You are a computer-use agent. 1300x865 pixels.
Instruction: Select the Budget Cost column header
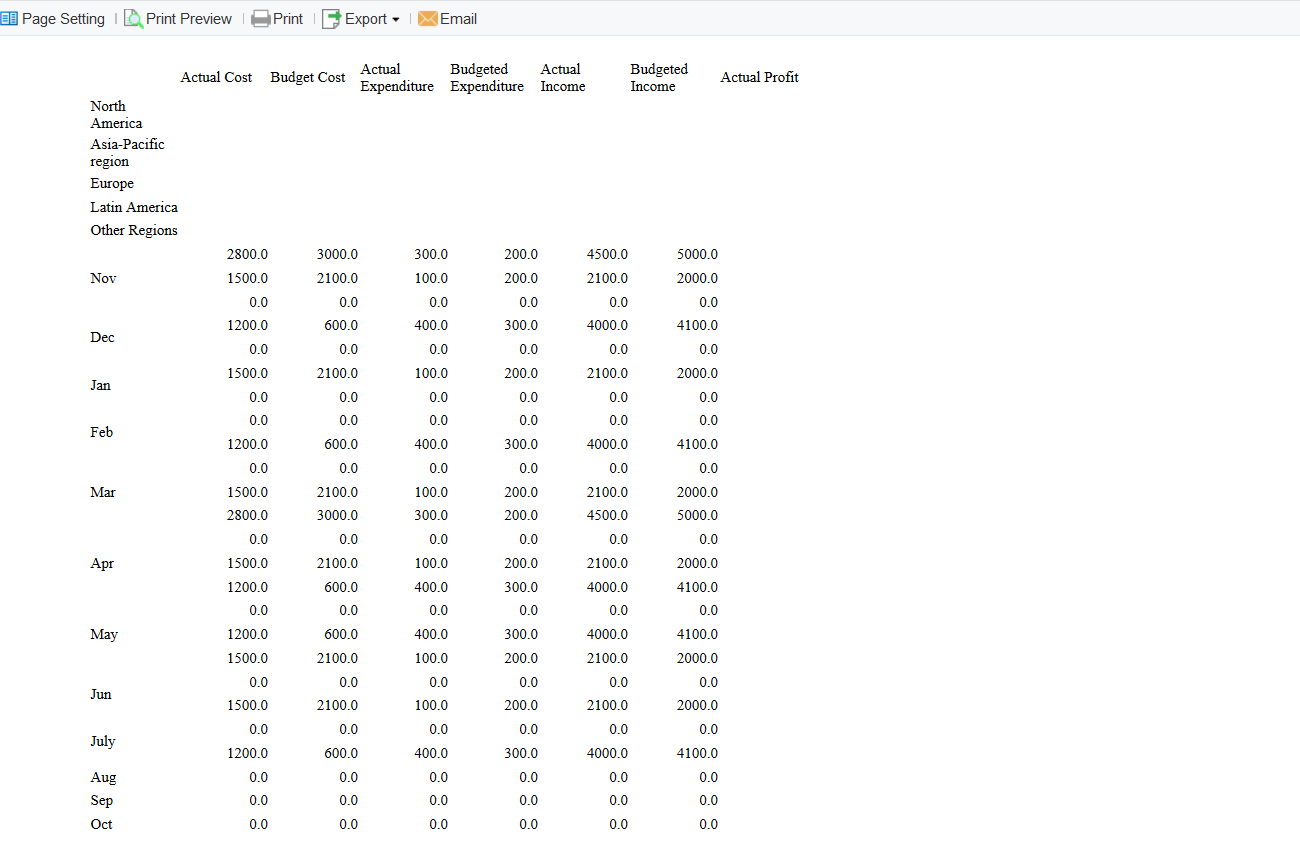307,77
